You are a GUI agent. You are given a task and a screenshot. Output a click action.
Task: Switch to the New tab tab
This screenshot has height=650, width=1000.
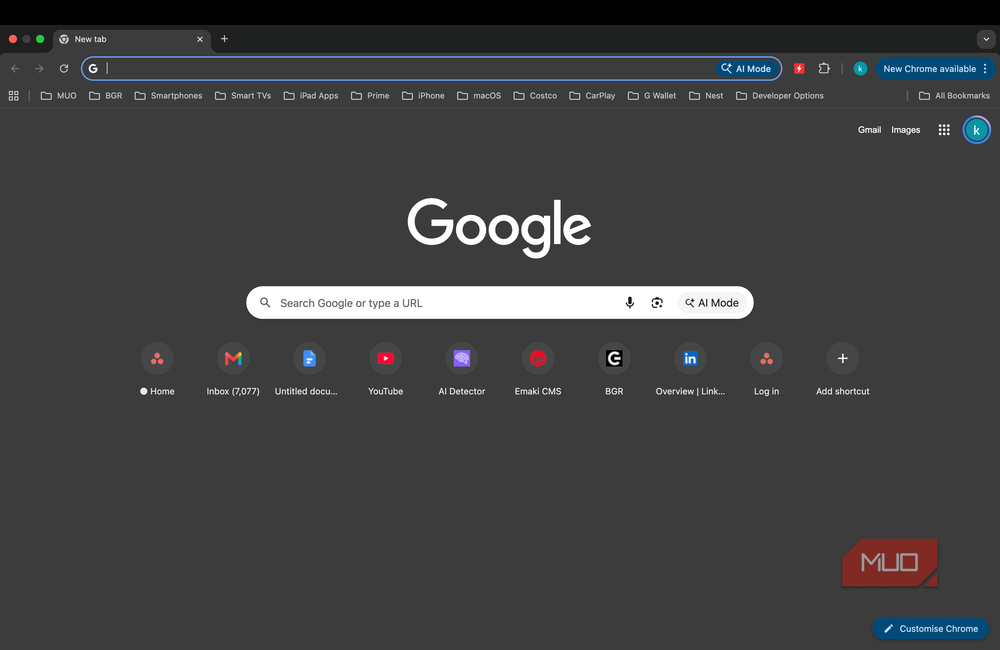point(132,39)
